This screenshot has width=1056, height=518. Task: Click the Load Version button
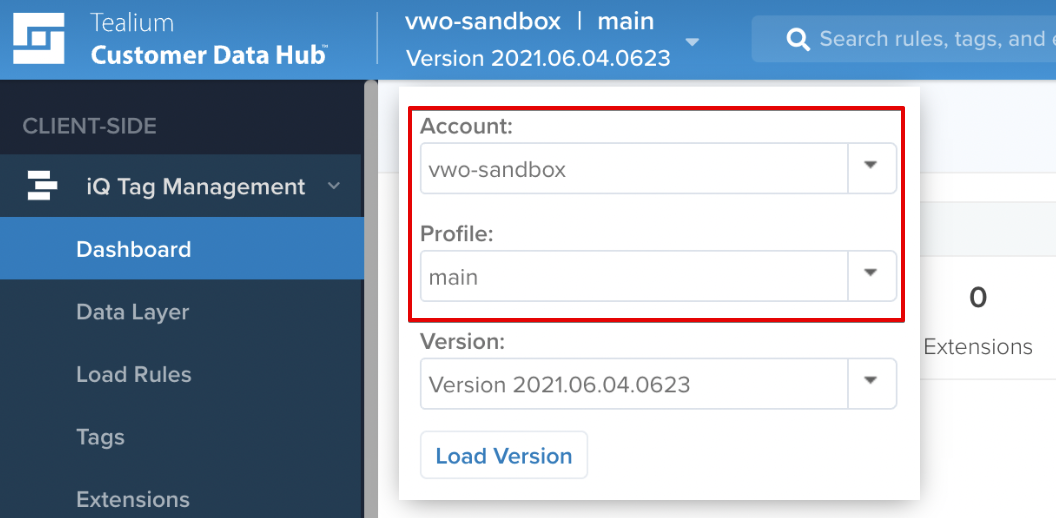pyautogui.click(x=504, y=455)
